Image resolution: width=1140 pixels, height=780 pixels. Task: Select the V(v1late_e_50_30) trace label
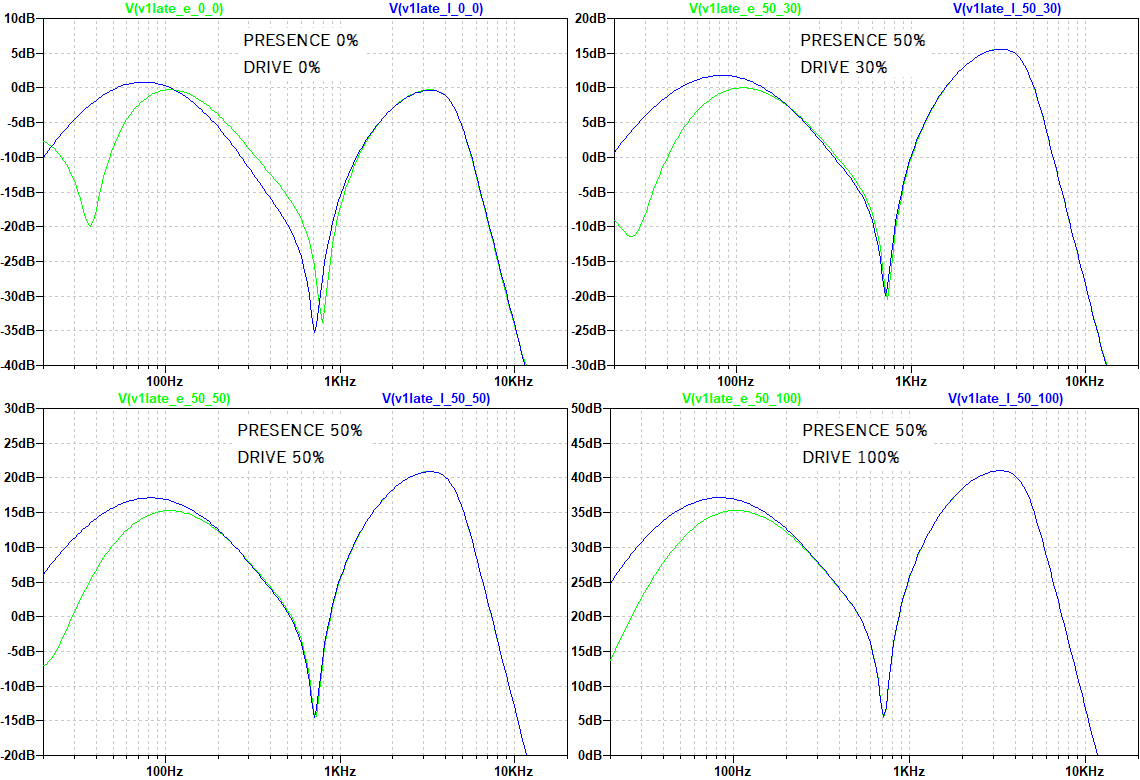pos(744,9)
